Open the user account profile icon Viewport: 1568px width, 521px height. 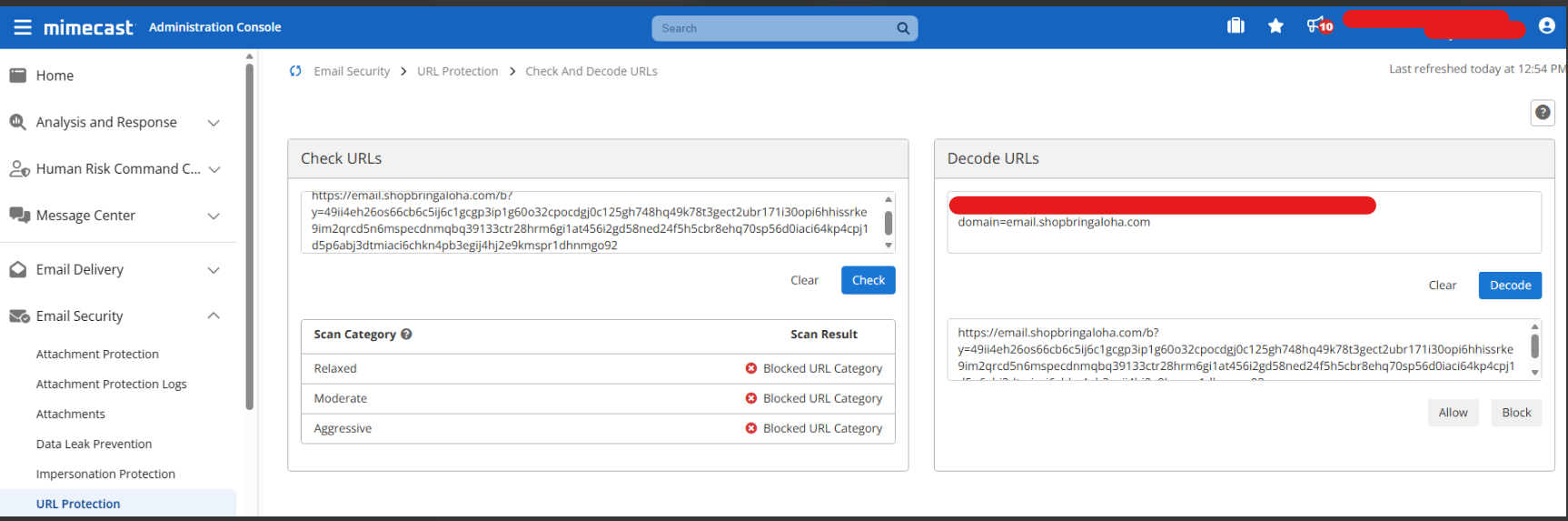(1547, 25)
